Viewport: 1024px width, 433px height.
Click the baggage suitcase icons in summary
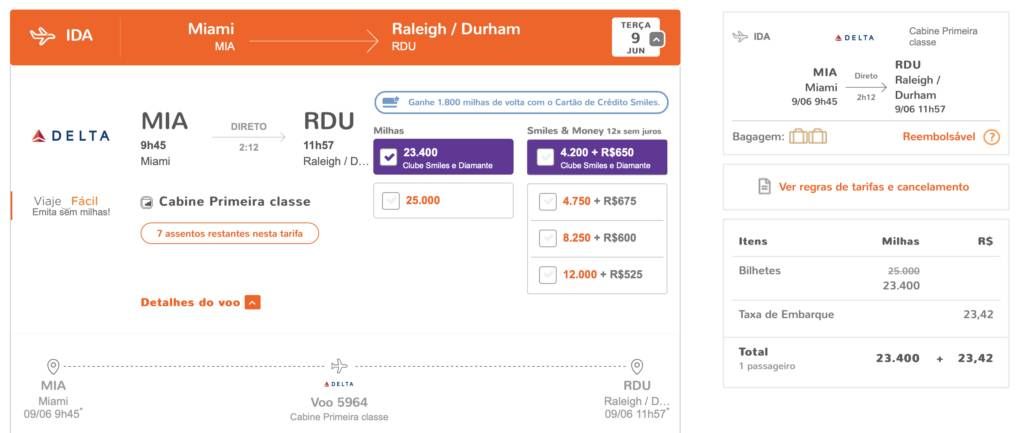tap(808, 137)
